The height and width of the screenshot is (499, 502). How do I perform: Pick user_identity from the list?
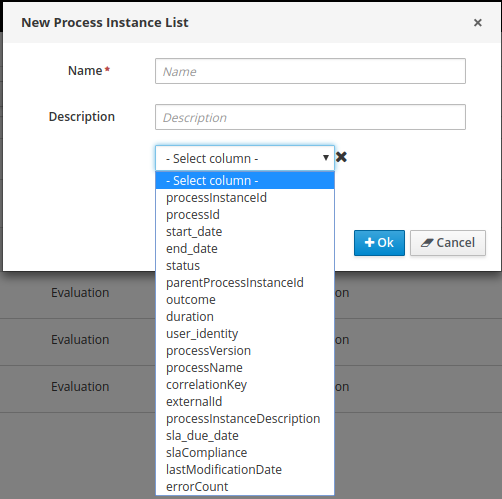click(245, 334)
